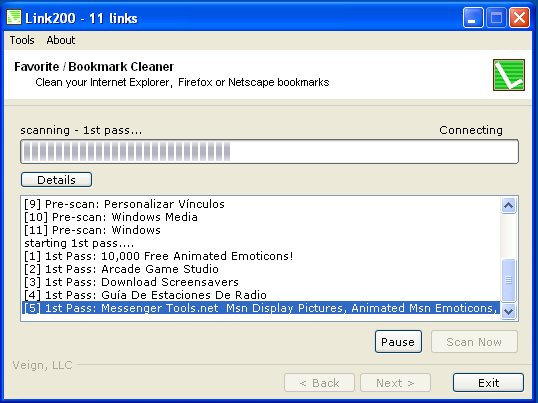Screen dimensions: 538x403
Task: Close the Link200 window
Action: pos(519,18)
